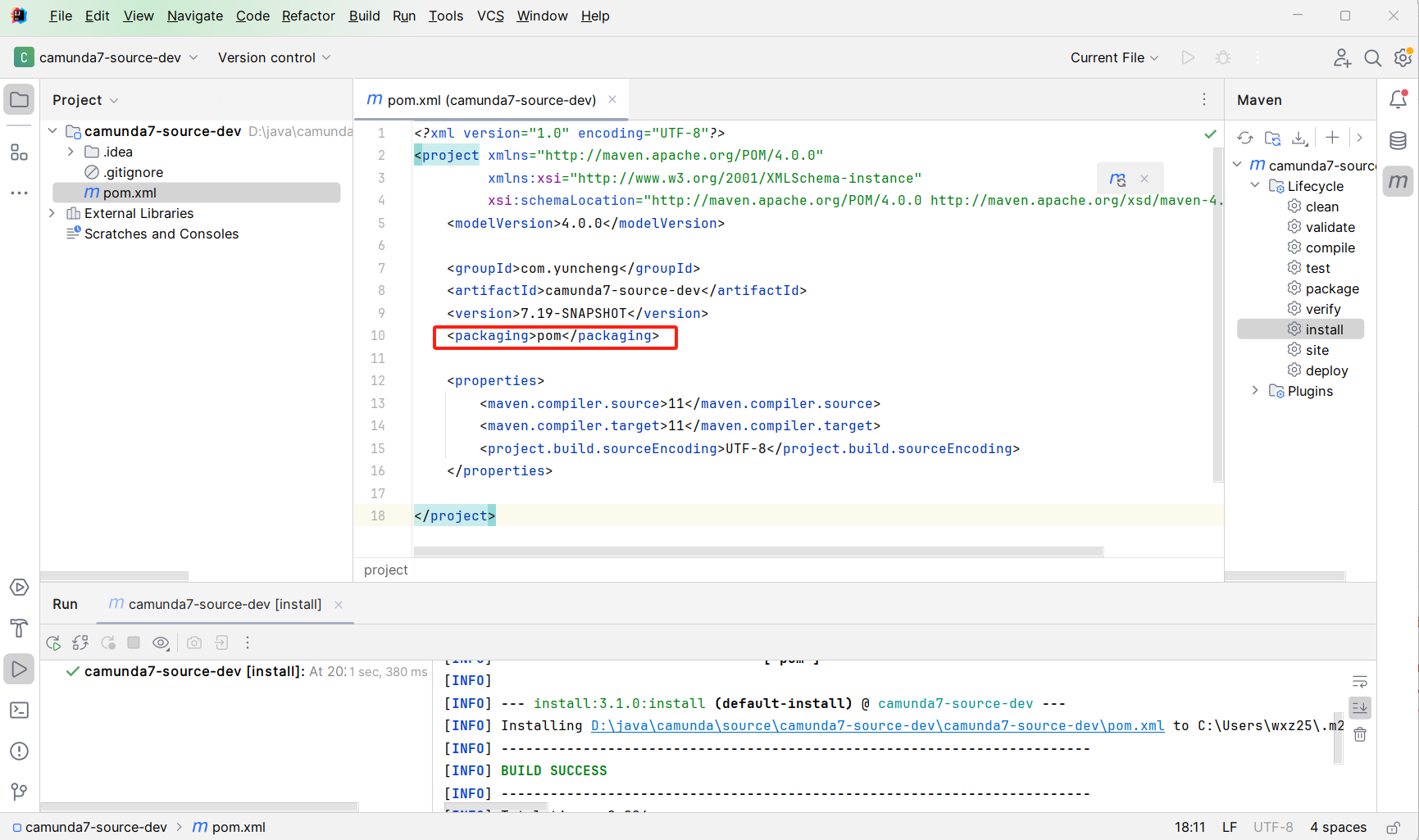This screenshot has width=1419, height=840.
Task: Toggle file read-only lock in status bar
Action: [x=1393, y=828]
